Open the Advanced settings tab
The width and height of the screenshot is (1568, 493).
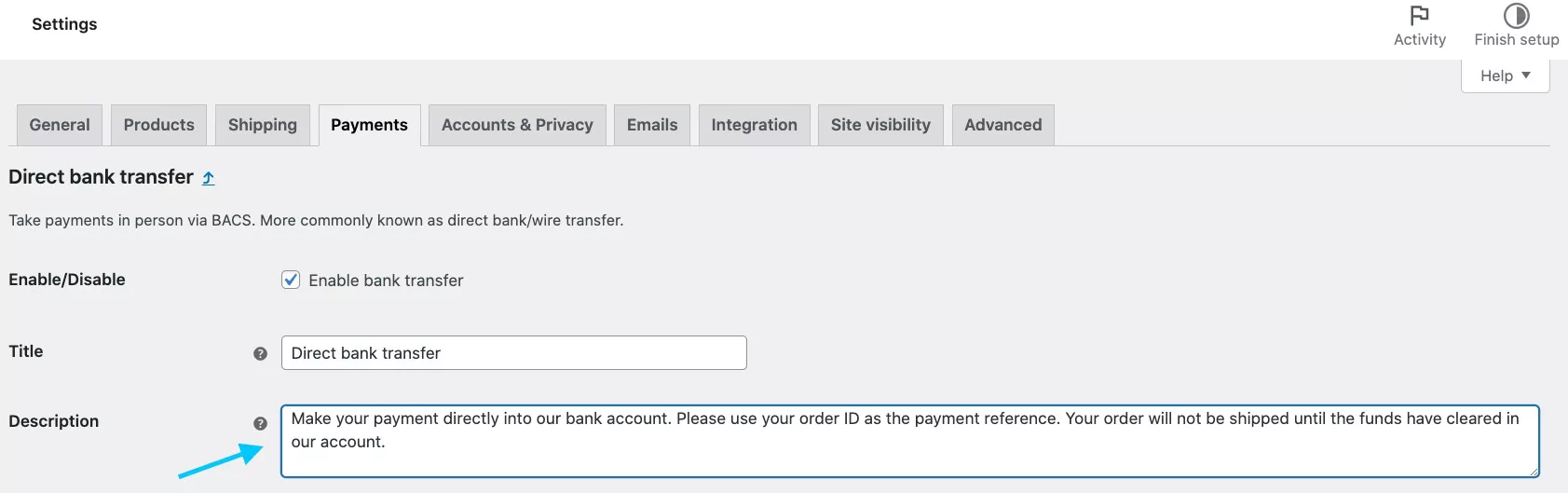tap(1002, 125)
